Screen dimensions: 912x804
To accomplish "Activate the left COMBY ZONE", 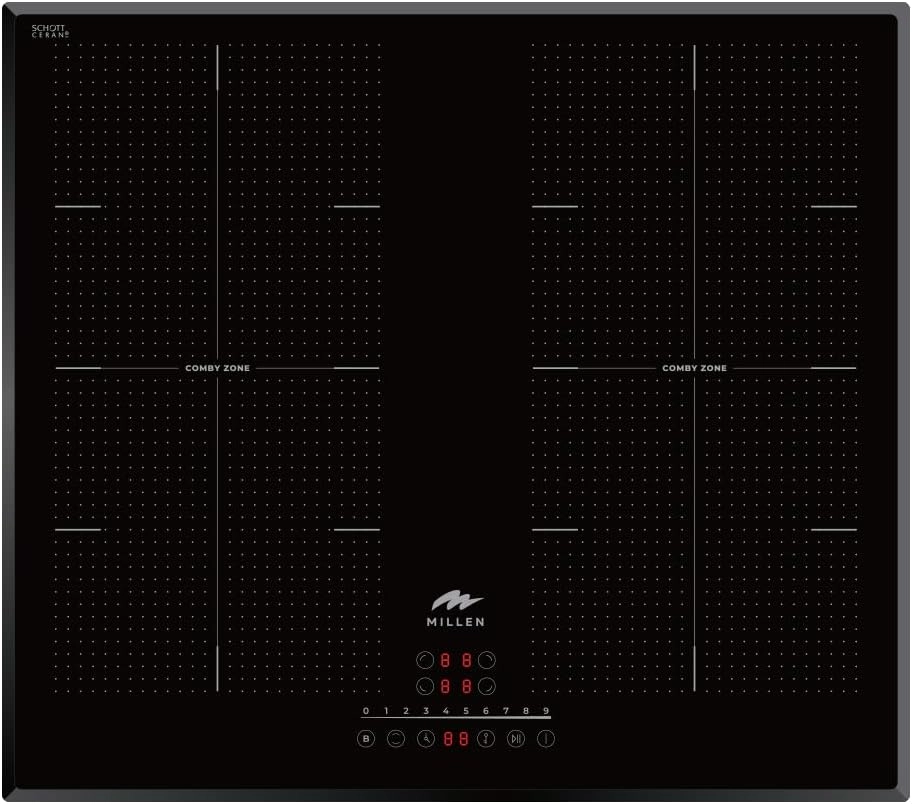I will pos(218,368).
